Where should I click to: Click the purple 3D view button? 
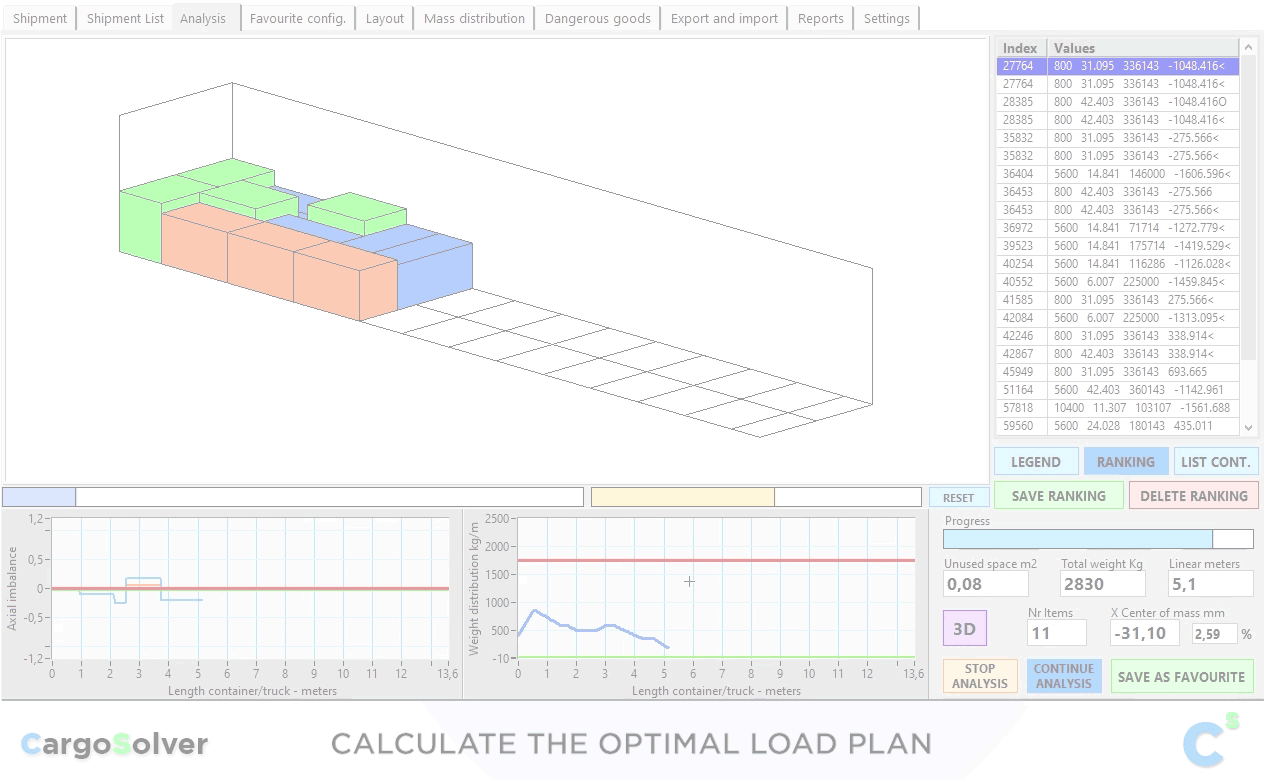click(964, 629)
